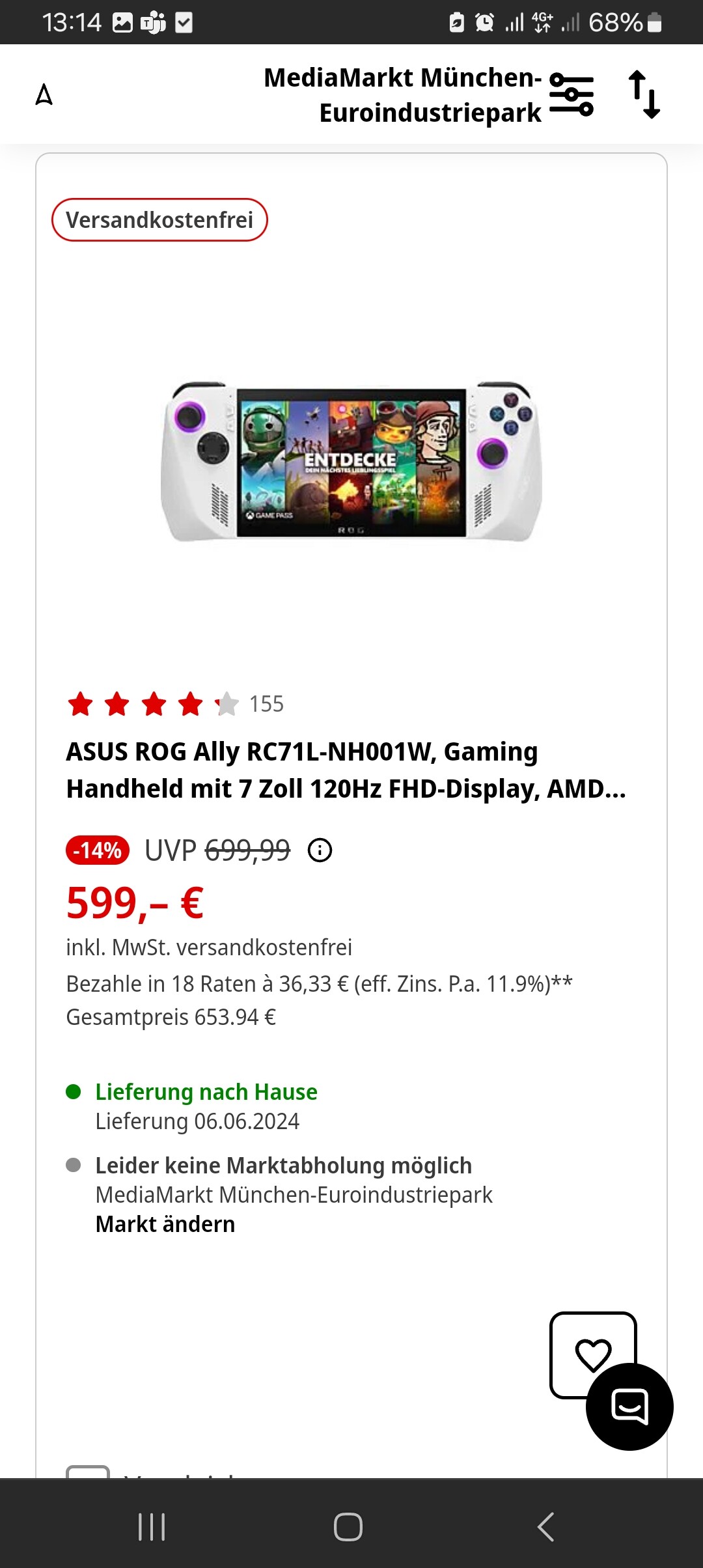Open ASUS ROG Ally product title
The width and height of the screenshot is (703, 1568).
point(346,770)
